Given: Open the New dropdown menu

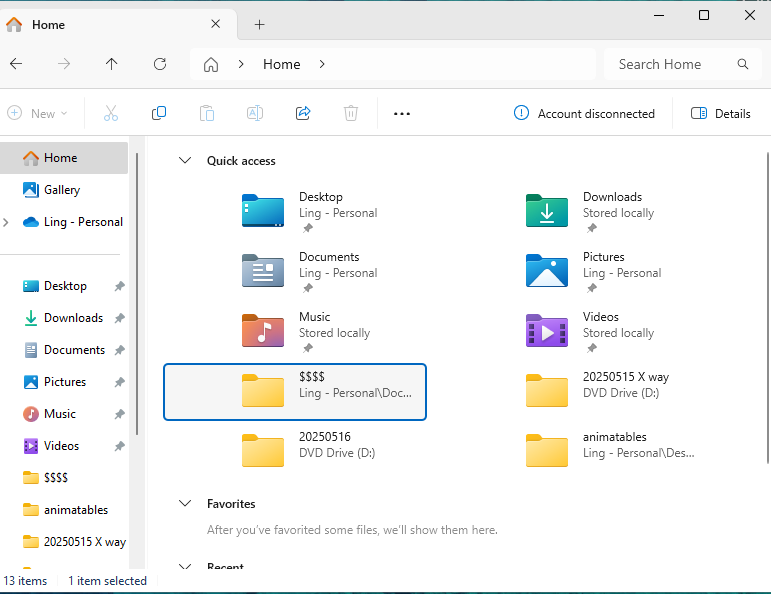Looking at the screenshot, I should pyautogui.click(x=37, y=113).
